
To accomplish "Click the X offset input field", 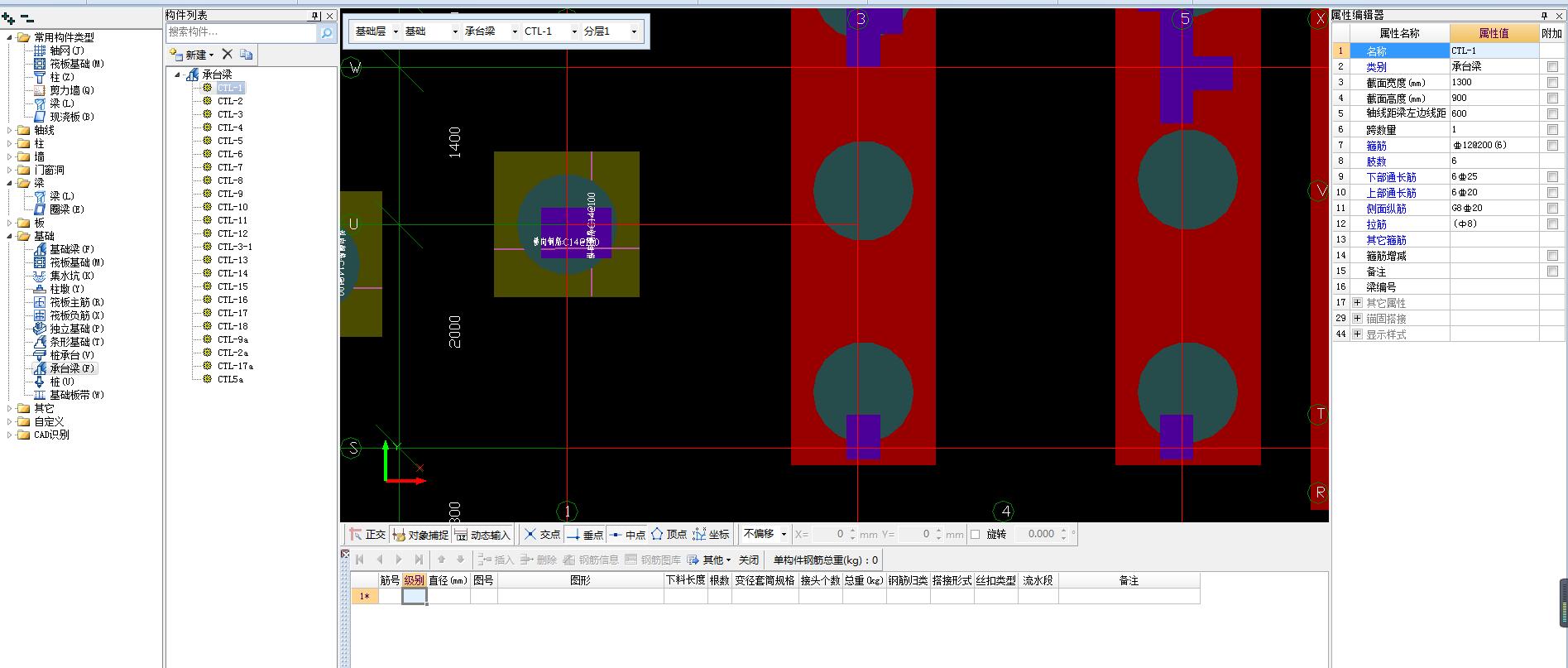I will tap(830, 535).
